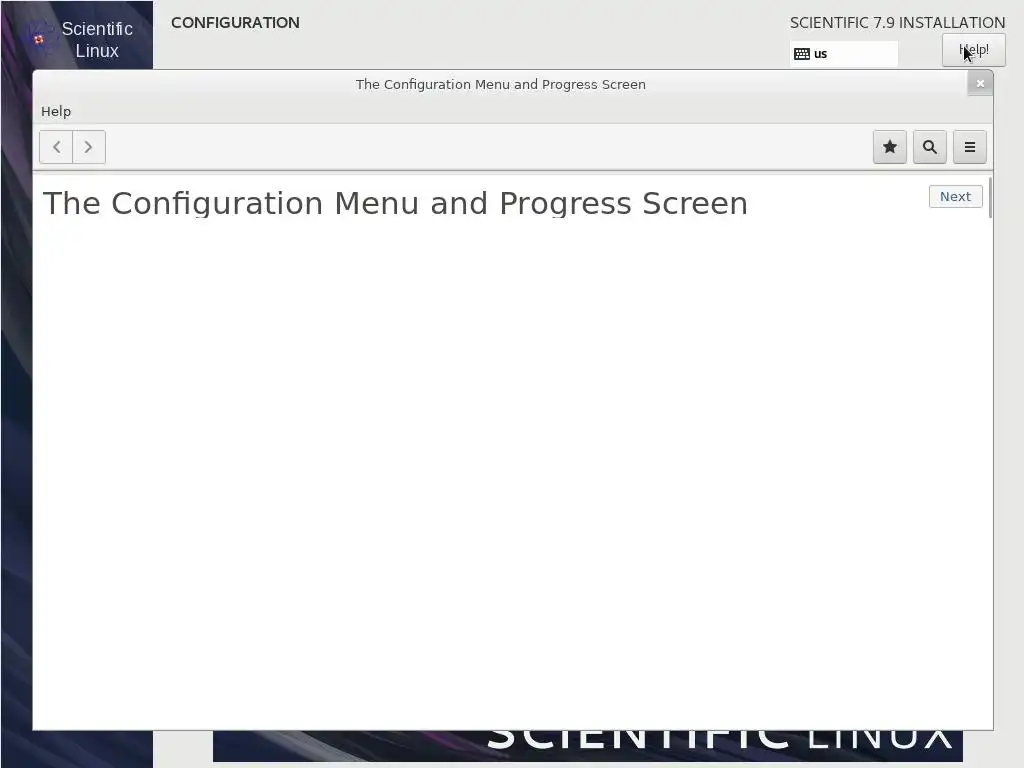Open the Help menu
Screen dimensions: 1024x768
56,112
